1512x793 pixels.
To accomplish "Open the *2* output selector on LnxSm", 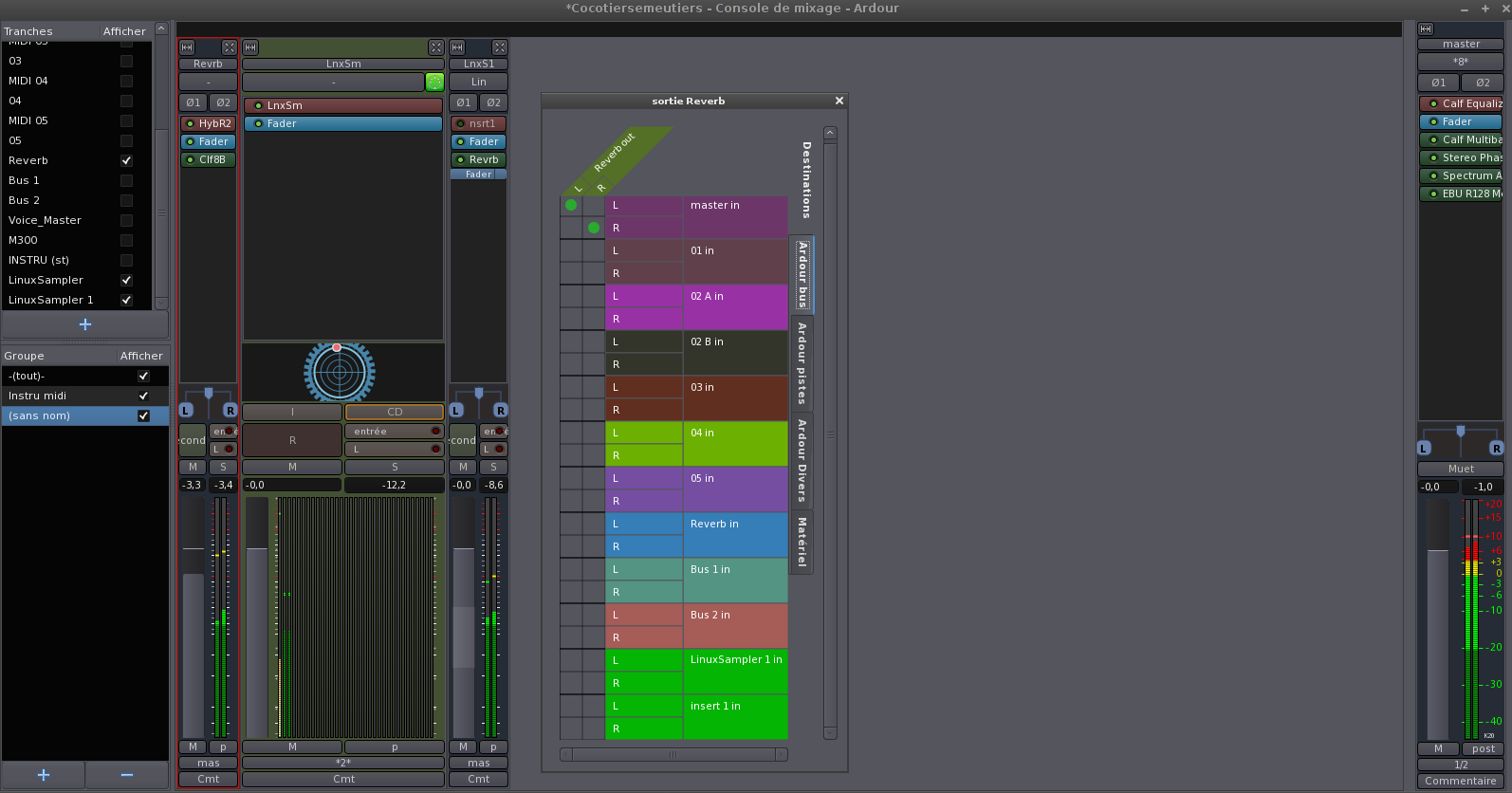I will (343, 763).
